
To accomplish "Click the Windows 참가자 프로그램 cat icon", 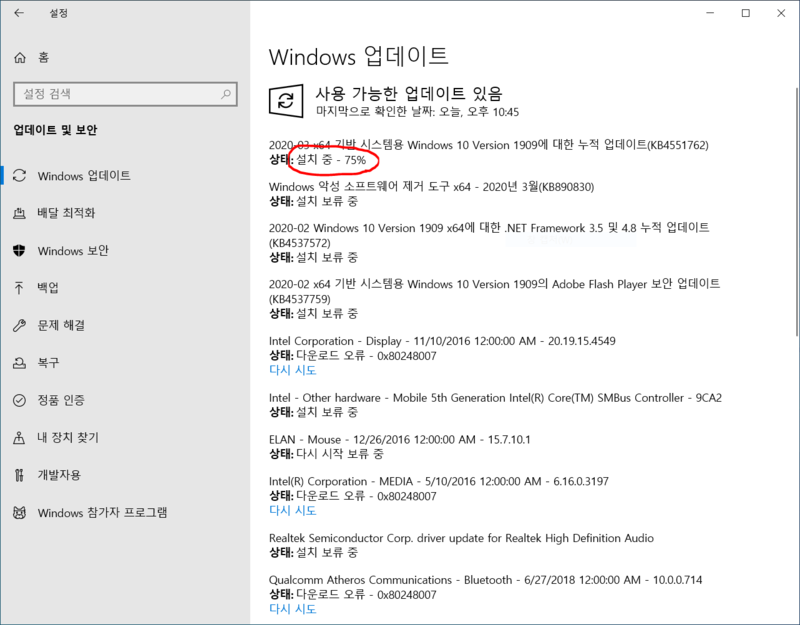I will tap(19, 512).
